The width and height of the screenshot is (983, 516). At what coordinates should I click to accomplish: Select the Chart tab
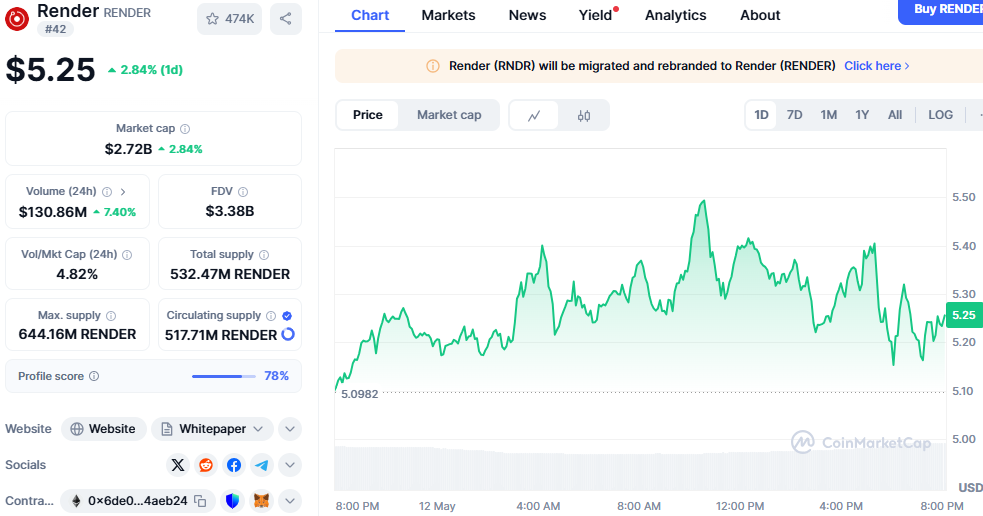[x=370, y=15]
